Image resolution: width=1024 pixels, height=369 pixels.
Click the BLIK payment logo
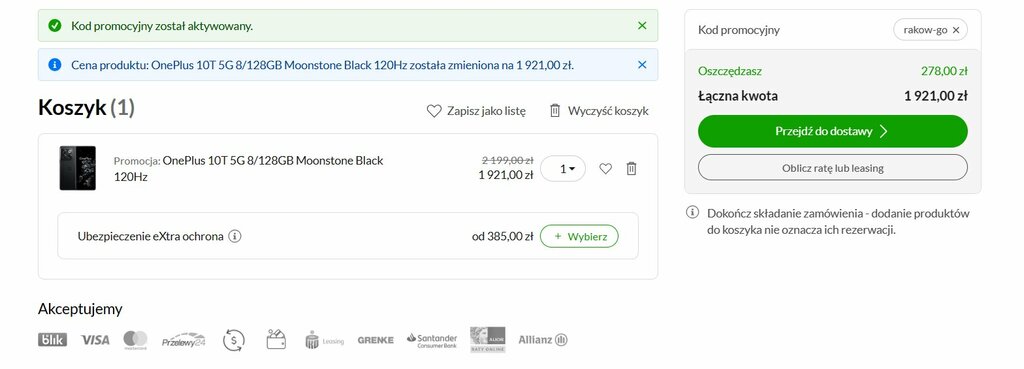(x=52, y=340)
